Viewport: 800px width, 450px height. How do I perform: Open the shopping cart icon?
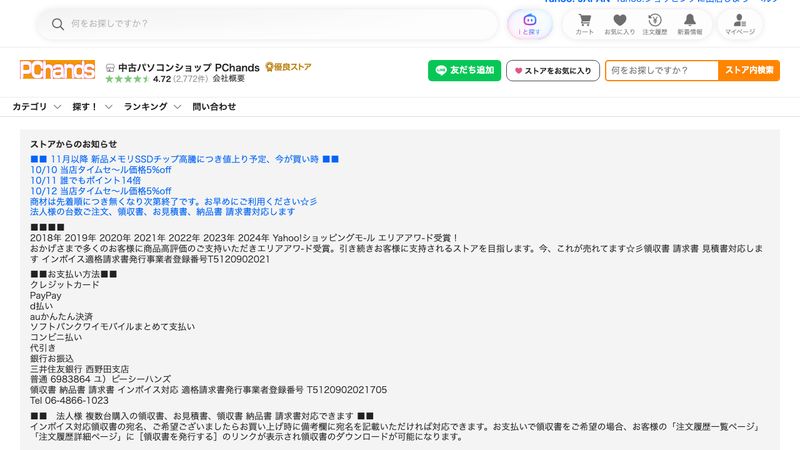pyautogui.click(x=585, y=24)
